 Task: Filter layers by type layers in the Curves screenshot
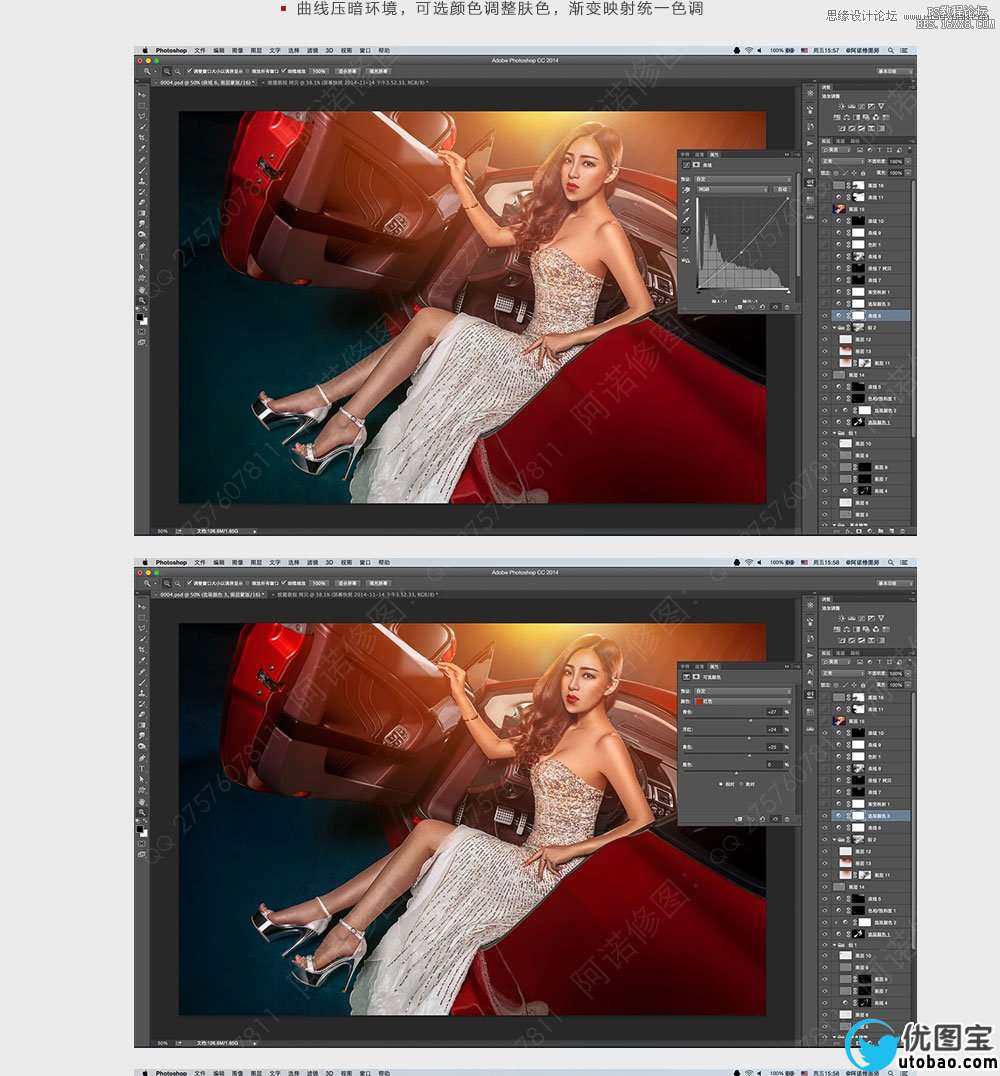[879, 150]
